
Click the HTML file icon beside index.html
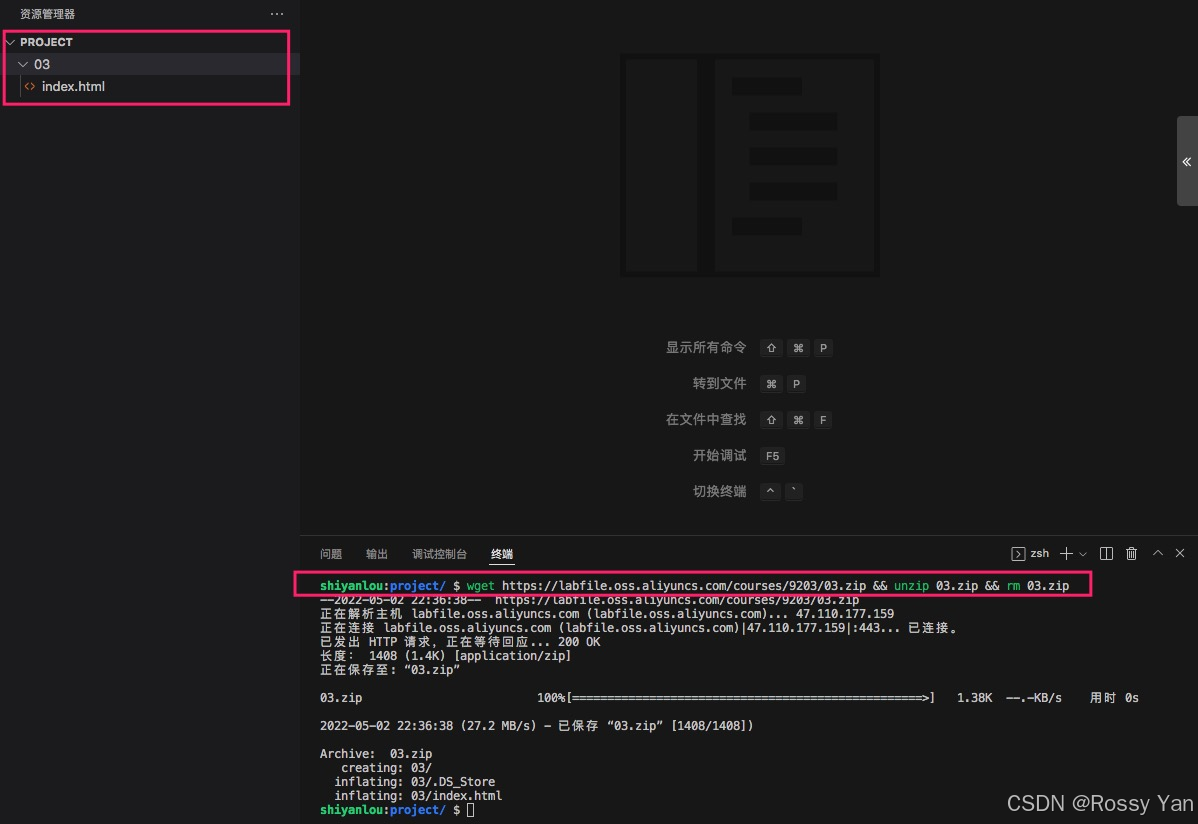pos(30,86)
